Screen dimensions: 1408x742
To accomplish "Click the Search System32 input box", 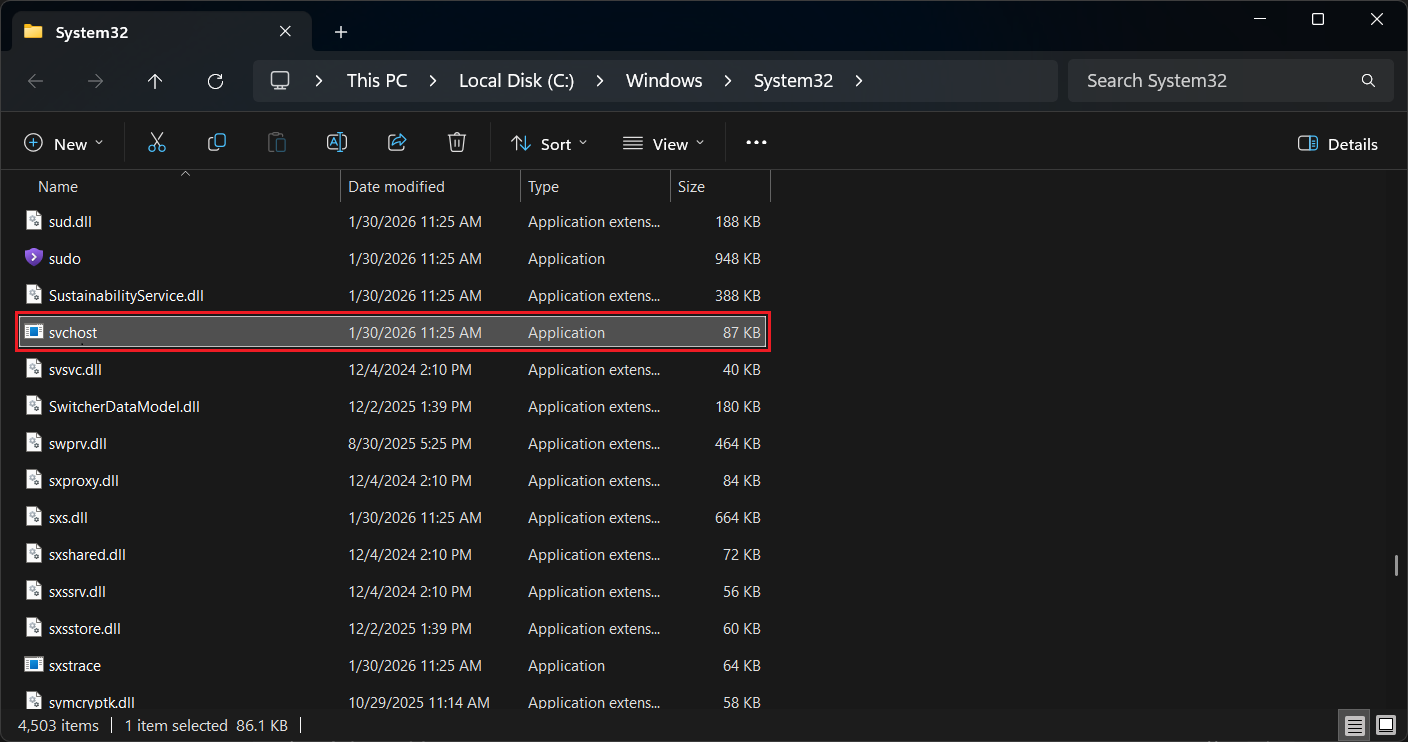I will coord(1215,81).
